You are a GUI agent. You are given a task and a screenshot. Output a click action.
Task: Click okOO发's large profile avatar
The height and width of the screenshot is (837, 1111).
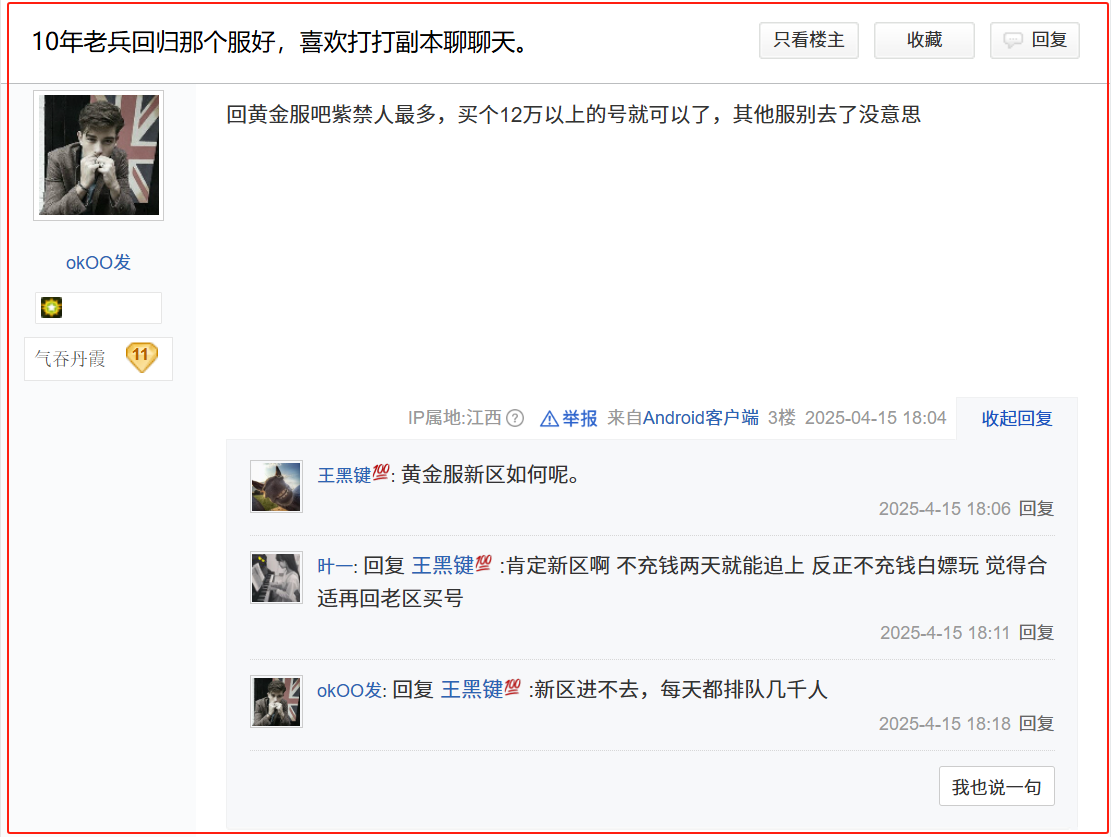point(98,155)
